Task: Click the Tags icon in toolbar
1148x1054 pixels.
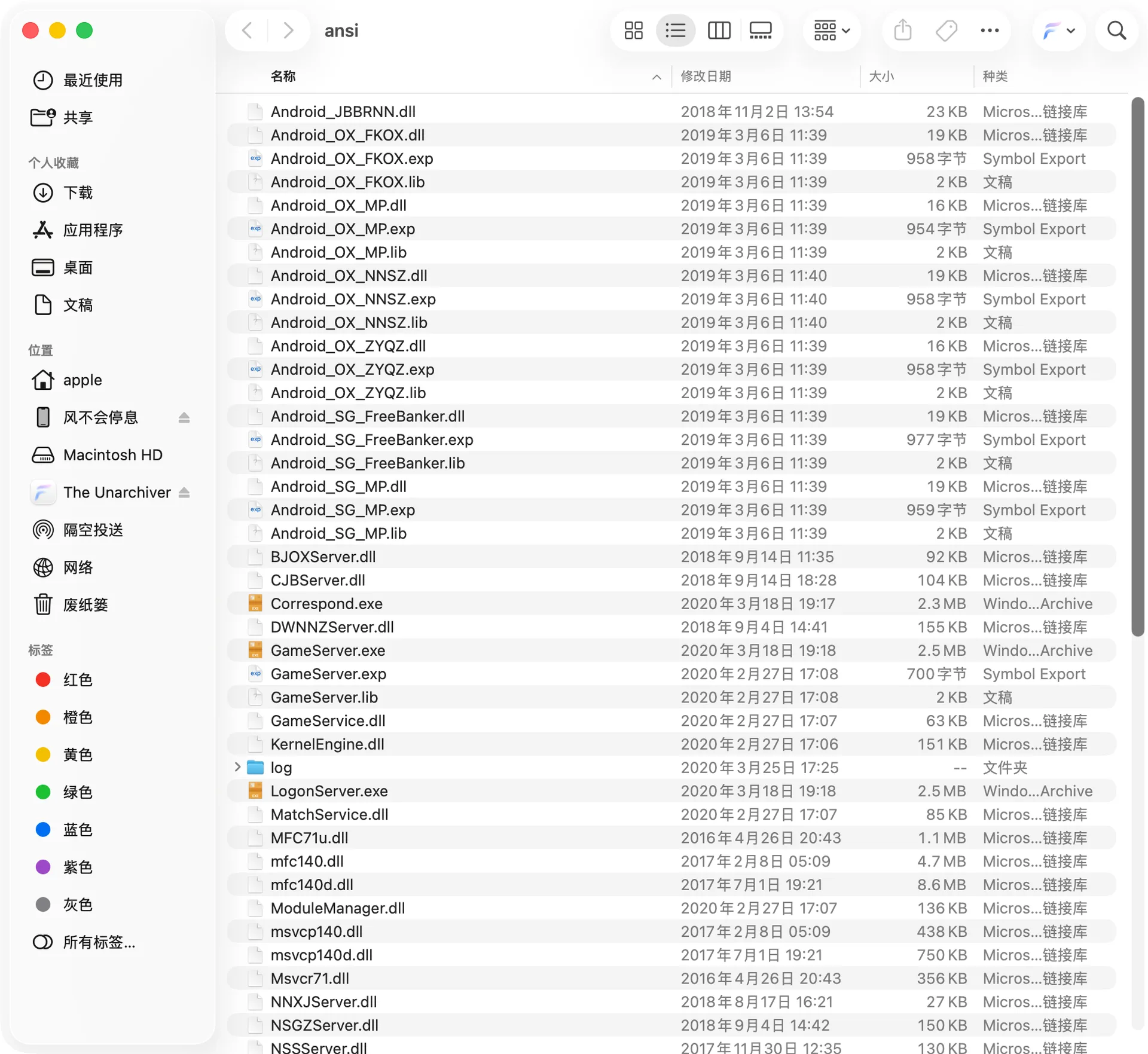Action: click(x=947, y=30)
